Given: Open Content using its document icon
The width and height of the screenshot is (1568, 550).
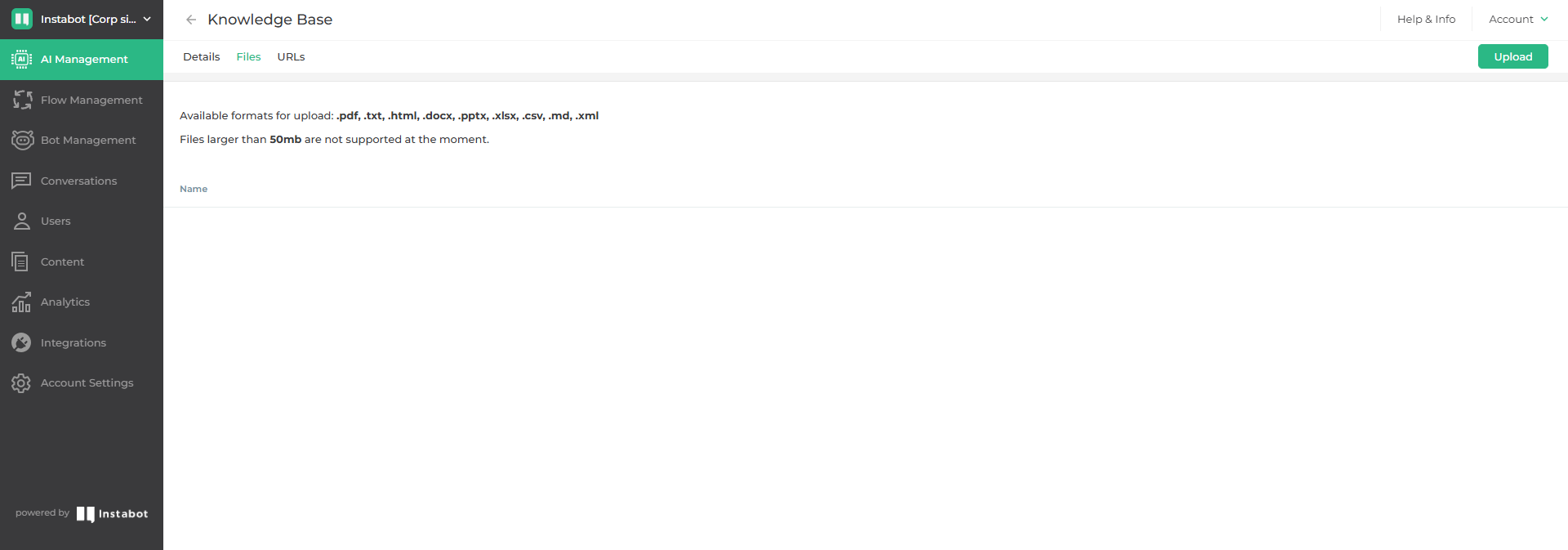Looking at the screenshot, I should click(20, 262).
